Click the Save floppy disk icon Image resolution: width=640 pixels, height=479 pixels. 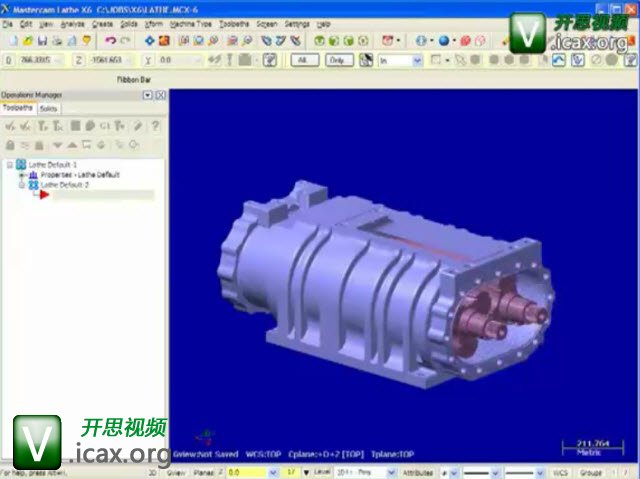click(x=42, y=40)
